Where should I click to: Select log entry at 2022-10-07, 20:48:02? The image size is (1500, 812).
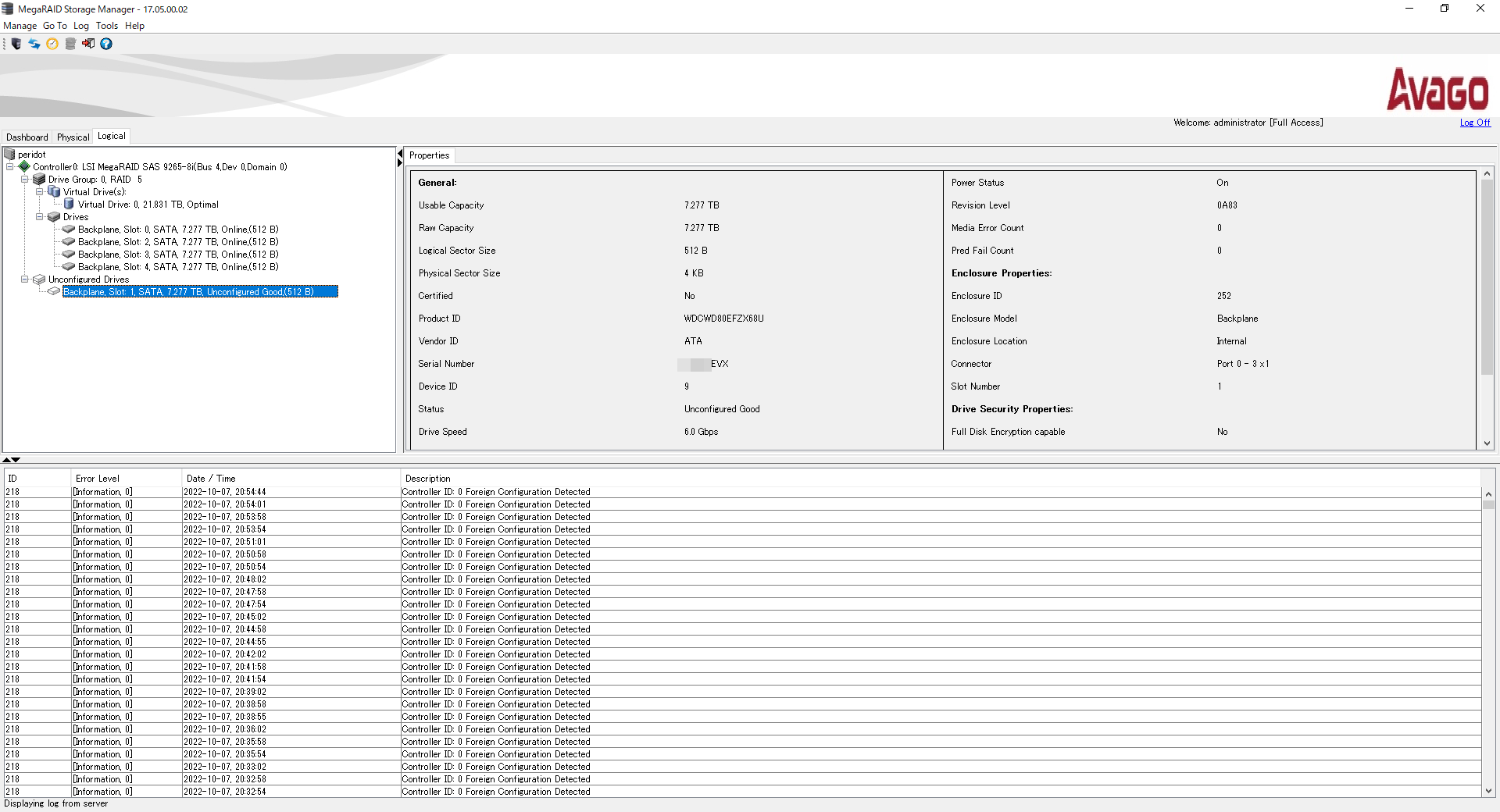[x=742, y=579]
